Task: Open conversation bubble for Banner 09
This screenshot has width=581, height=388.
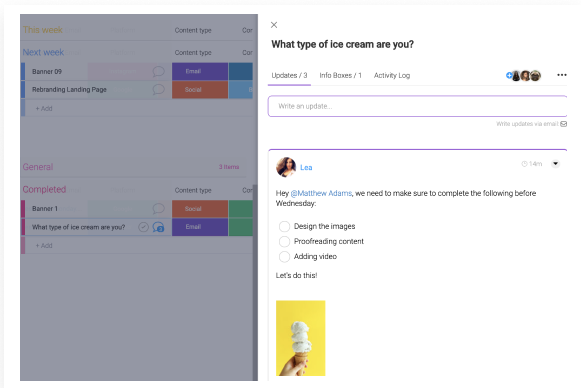Action: click(x=158, y=71)
